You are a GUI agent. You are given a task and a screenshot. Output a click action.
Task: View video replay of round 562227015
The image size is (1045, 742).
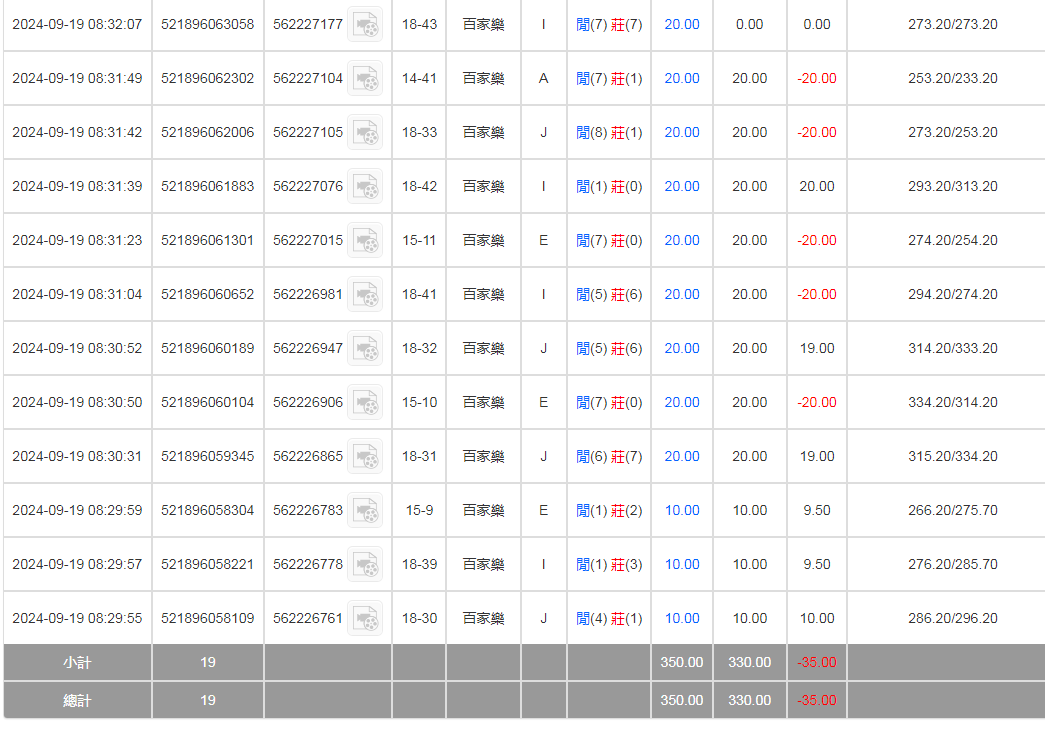[365, 240]
